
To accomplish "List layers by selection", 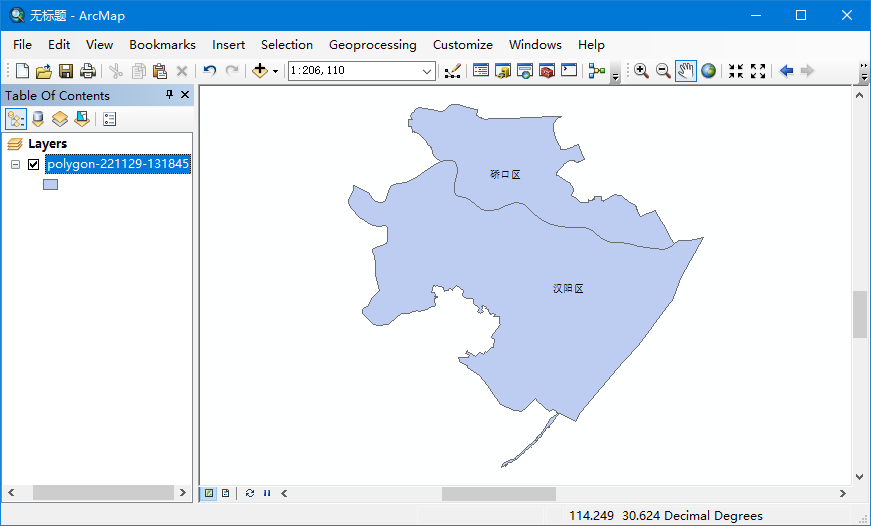I will [82, 119].
